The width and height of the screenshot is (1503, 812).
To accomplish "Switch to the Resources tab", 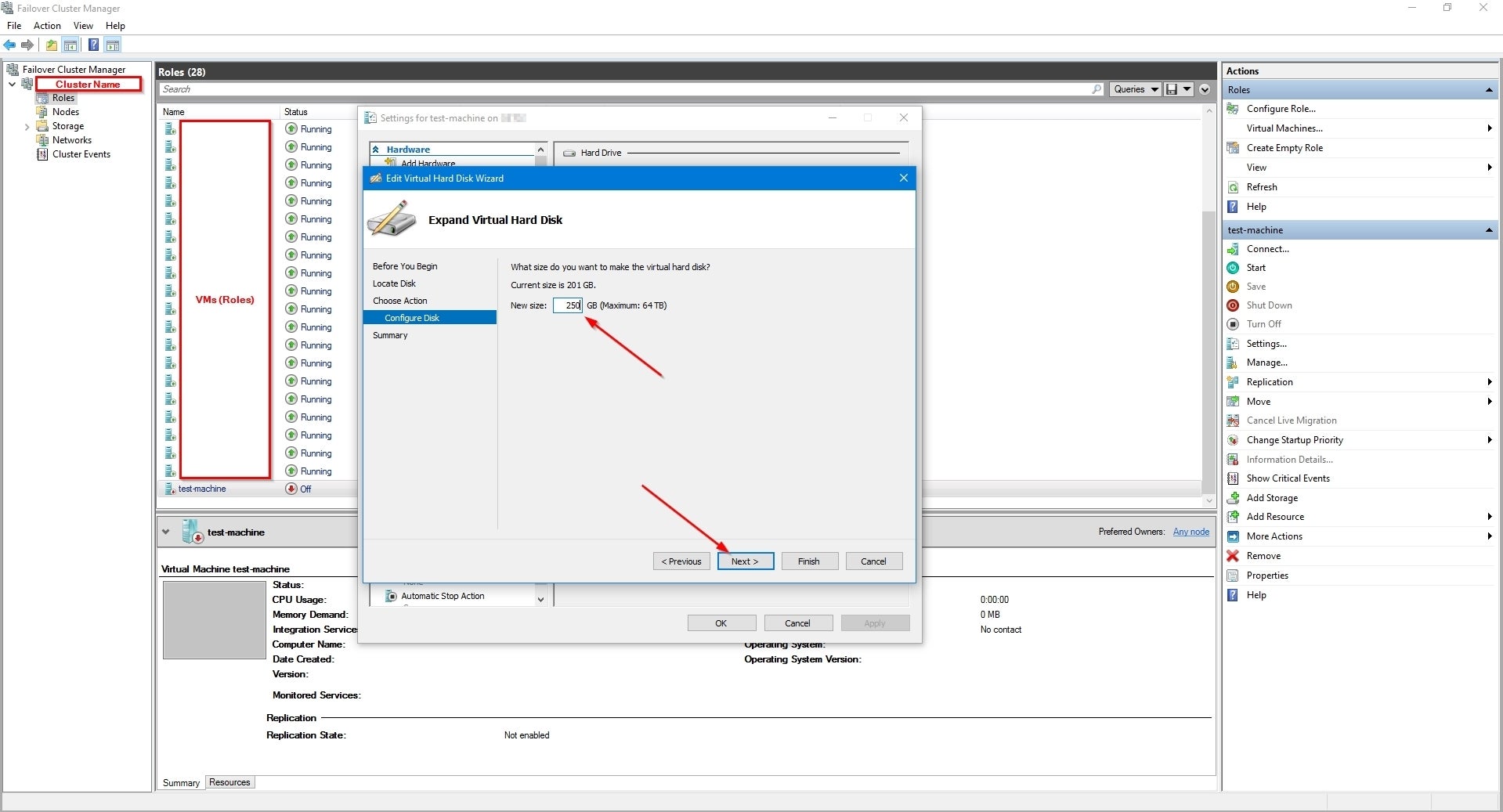I will pyautogui.click(x=229, y=782).
